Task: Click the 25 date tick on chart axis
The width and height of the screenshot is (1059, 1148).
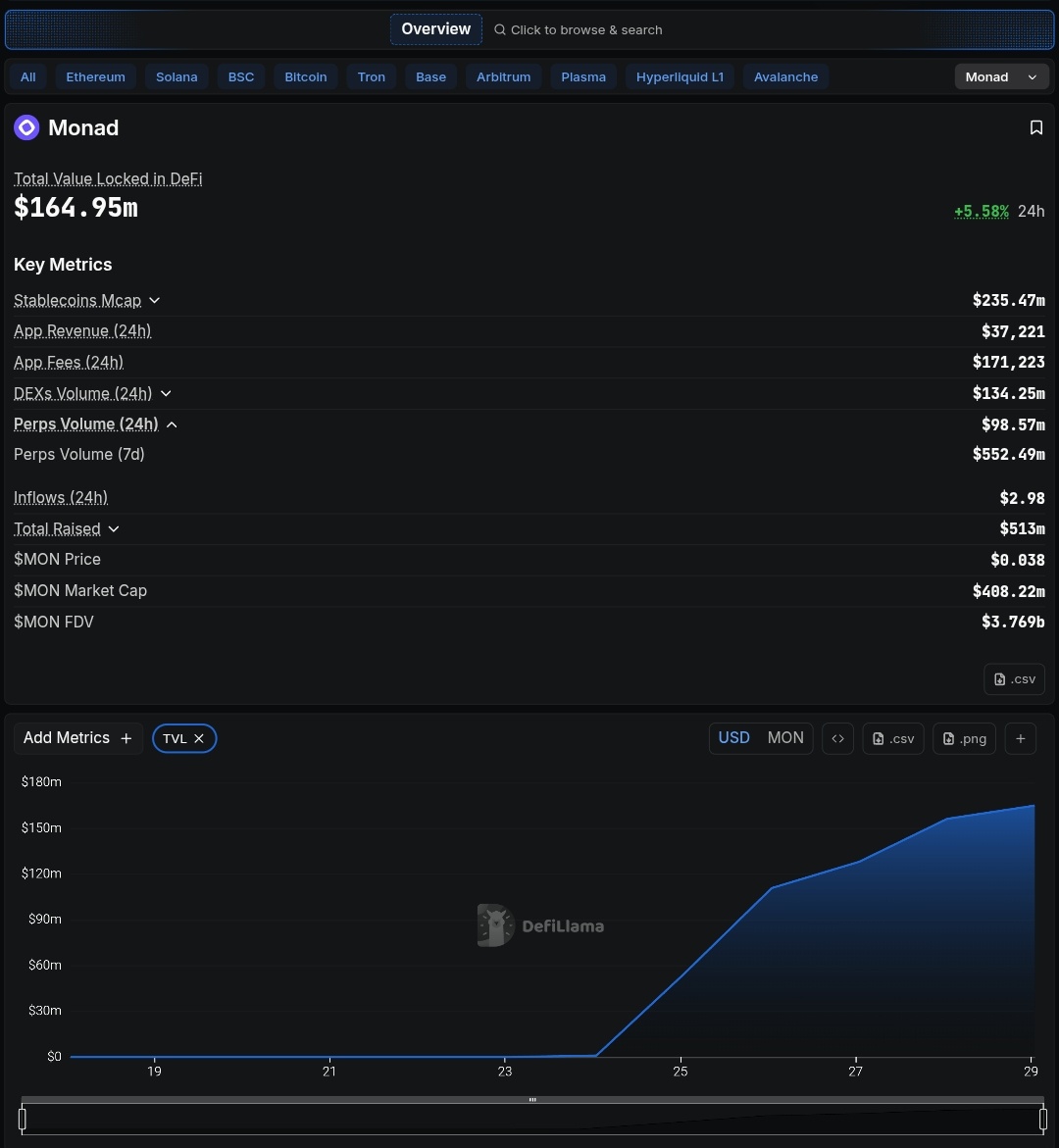Action: coord(681,1072)
